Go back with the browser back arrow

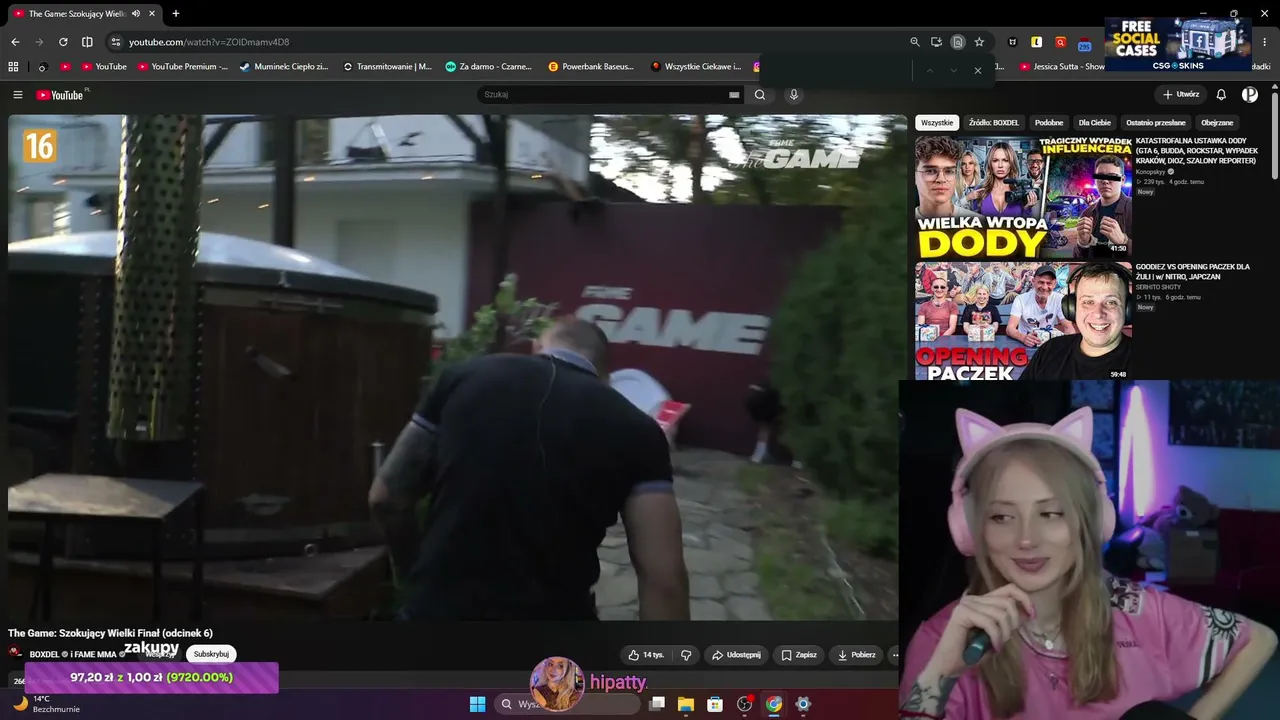(x=15, y=42)
